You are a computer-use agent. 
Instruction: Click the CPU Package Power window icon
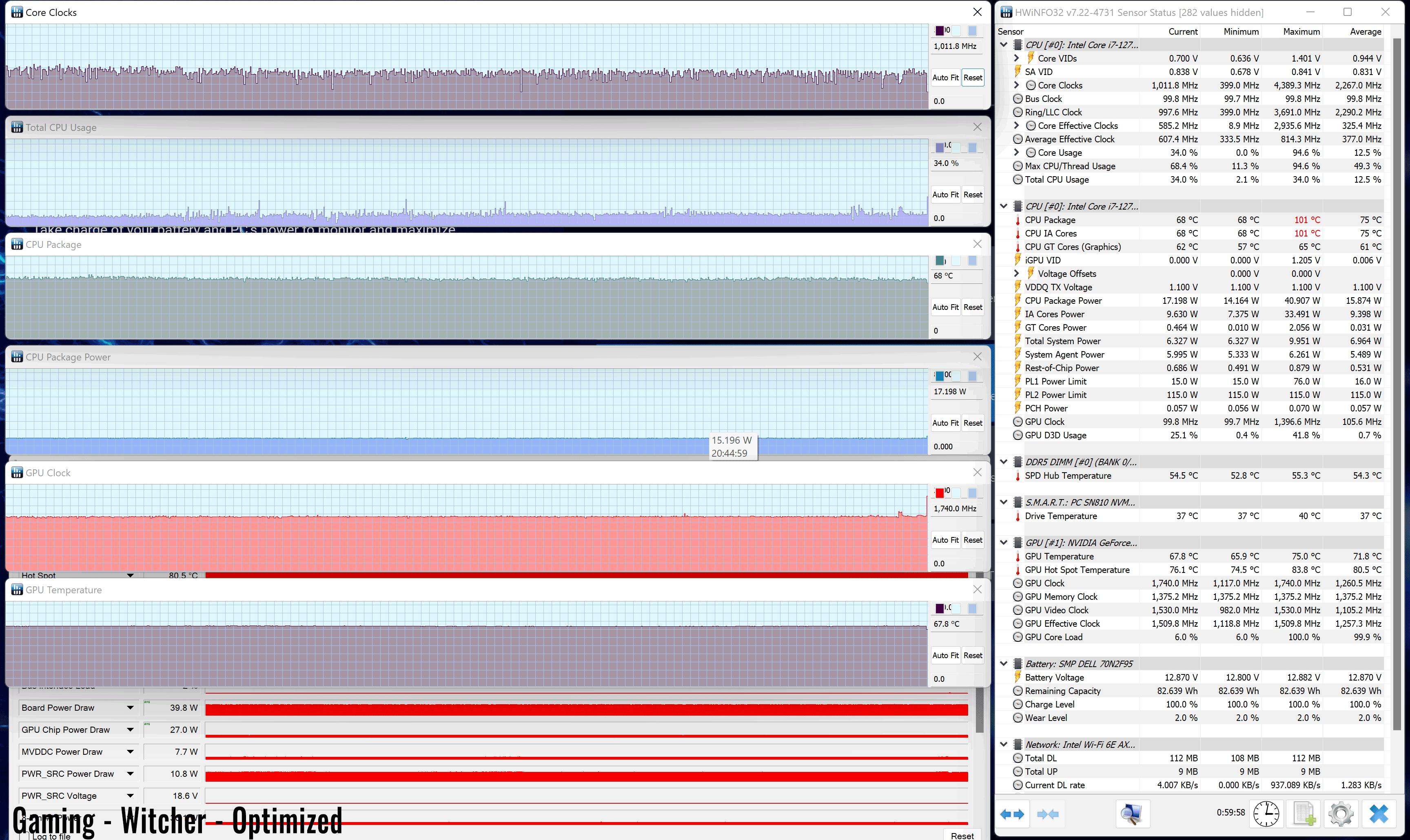(17, 357)
